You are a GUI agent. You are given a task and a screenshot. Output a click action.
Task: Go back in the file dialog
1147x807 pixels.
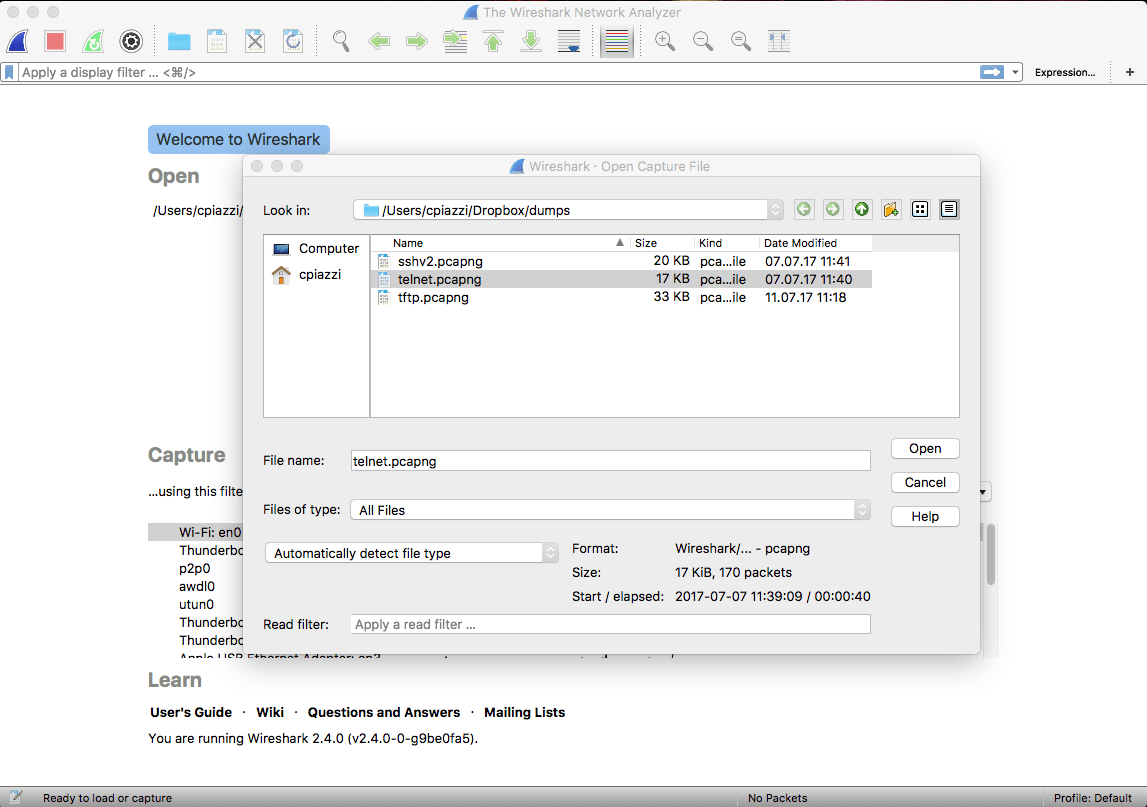[x=803, y=210]
